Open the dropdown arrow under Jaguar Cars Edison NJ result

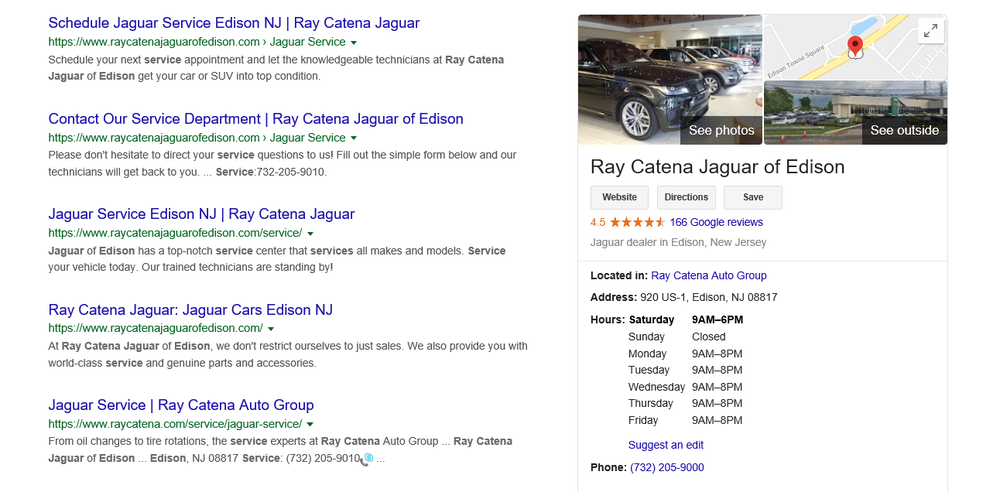coord(271,329)
